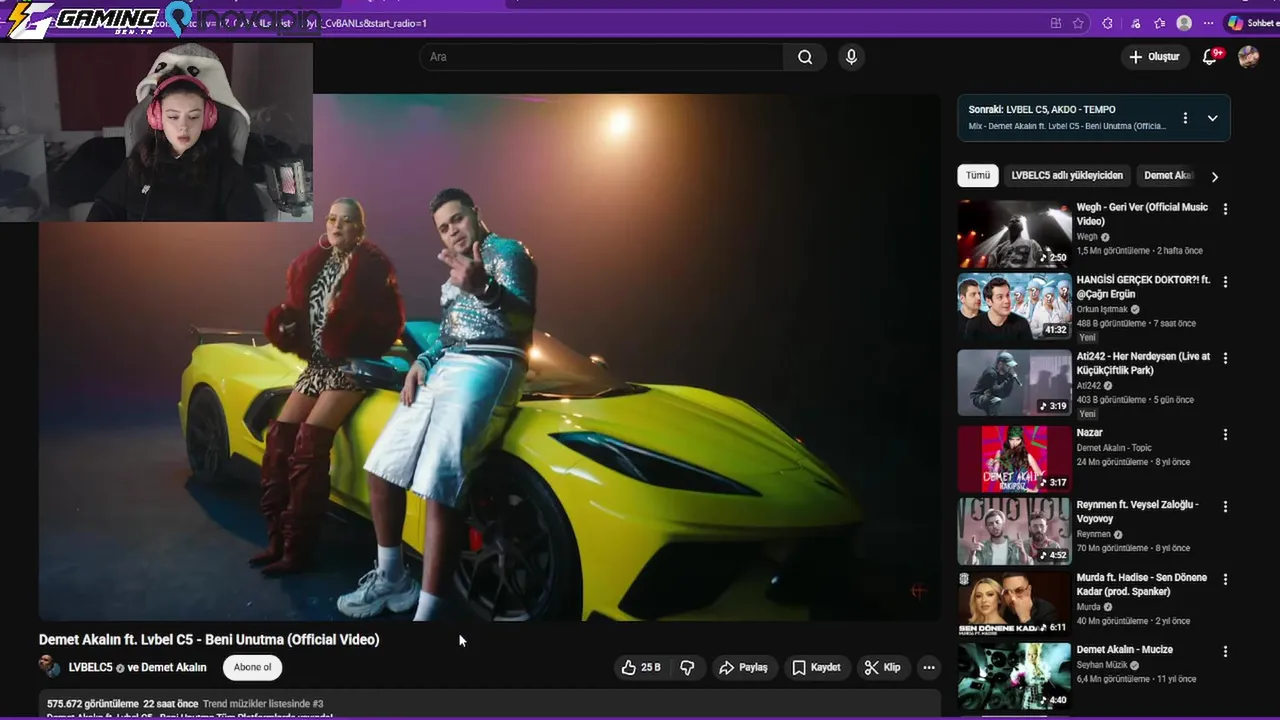The image size is (1280, 720).
Task: Open Ati242 Her Nerdeysen thumbnail
Action: point(1014,382)
